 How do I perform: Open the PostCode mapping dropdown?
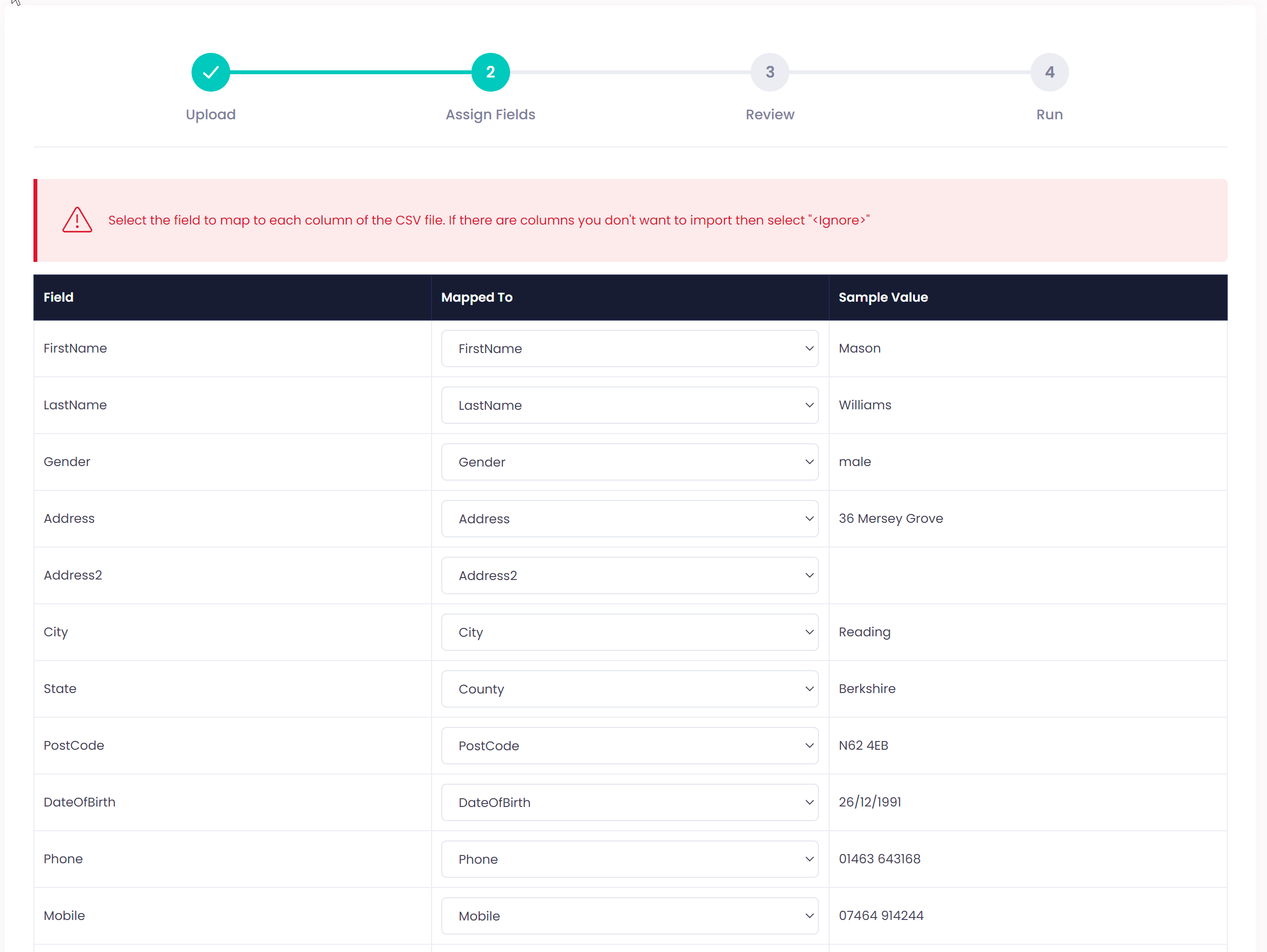coord(629,745)
